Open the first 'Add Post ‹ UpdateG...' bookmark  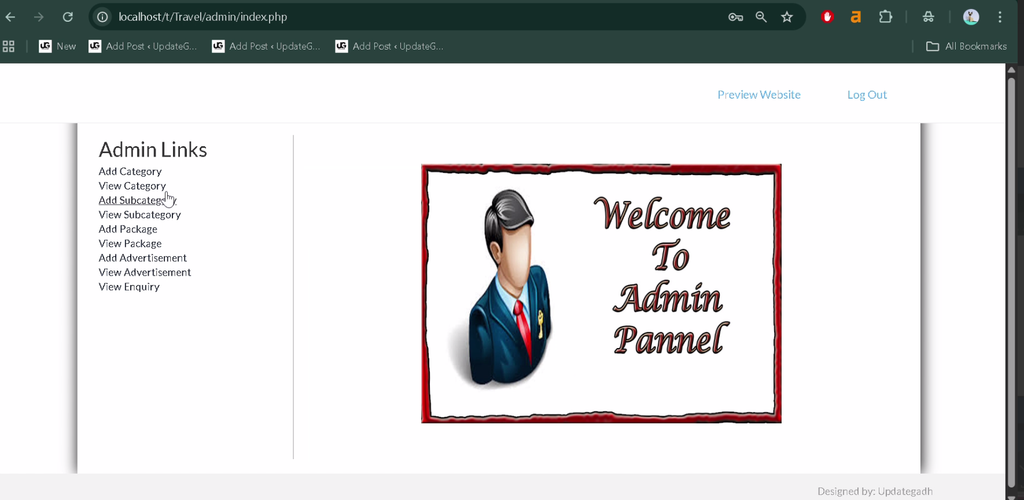(x=142, y=46)
